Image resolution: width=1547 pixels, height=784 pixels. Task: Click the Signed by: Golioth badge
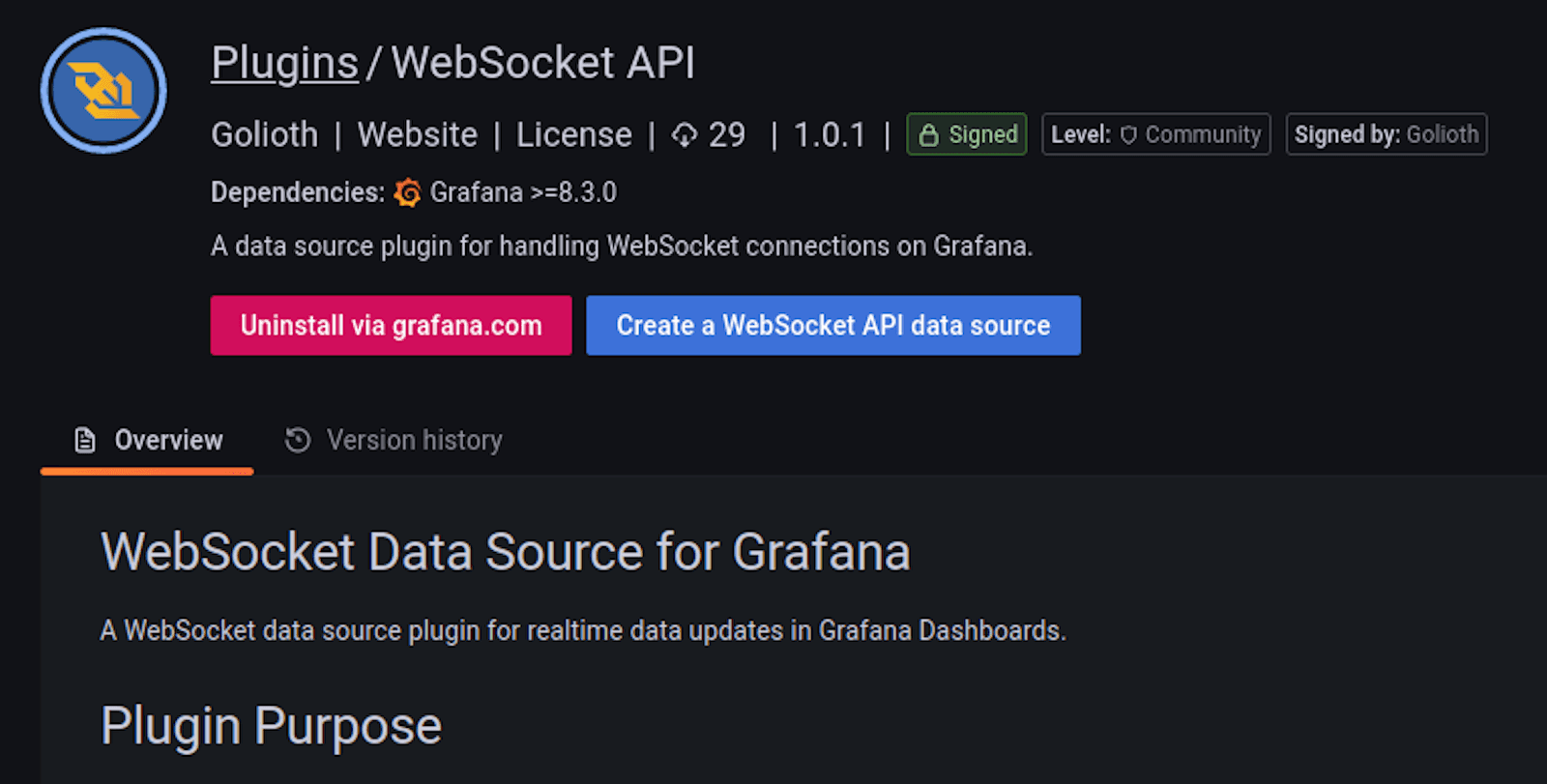click(x=1386, y=135)
